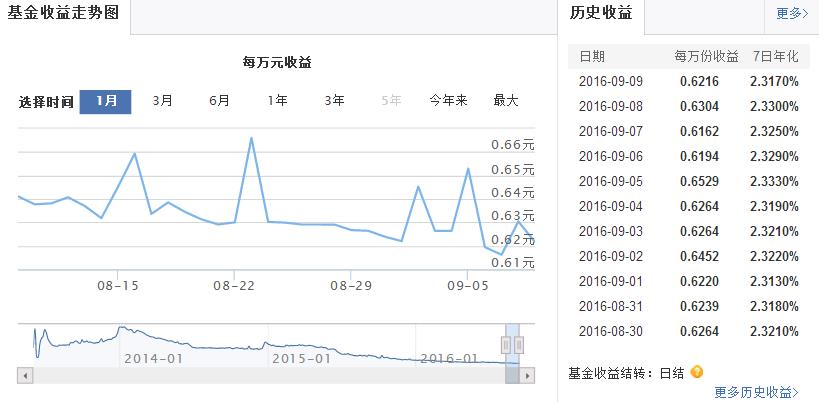Screen dimensions: 819x402
Task: Click the 09-05 x-axis label
Action: [x=467, y=286]
